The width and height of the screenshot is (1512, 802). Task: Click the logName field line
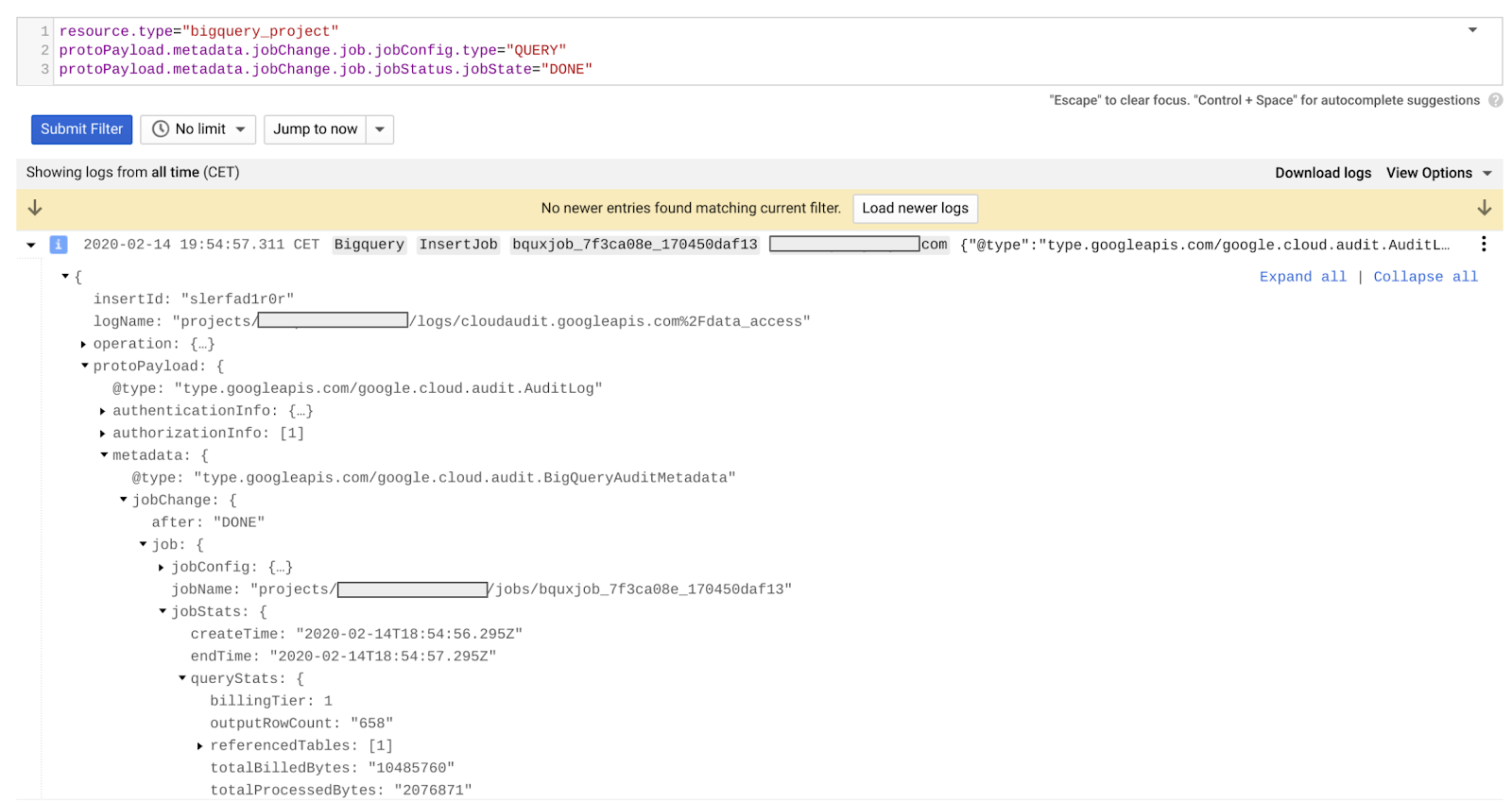click(x=452, y=321)
